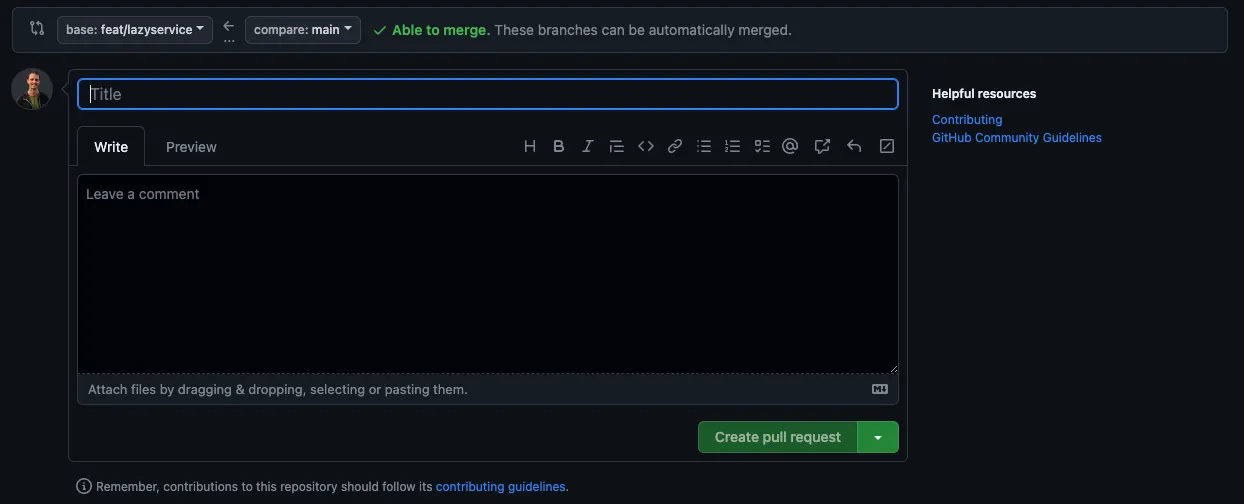Insert a heading with the H icon

[530, 146]
